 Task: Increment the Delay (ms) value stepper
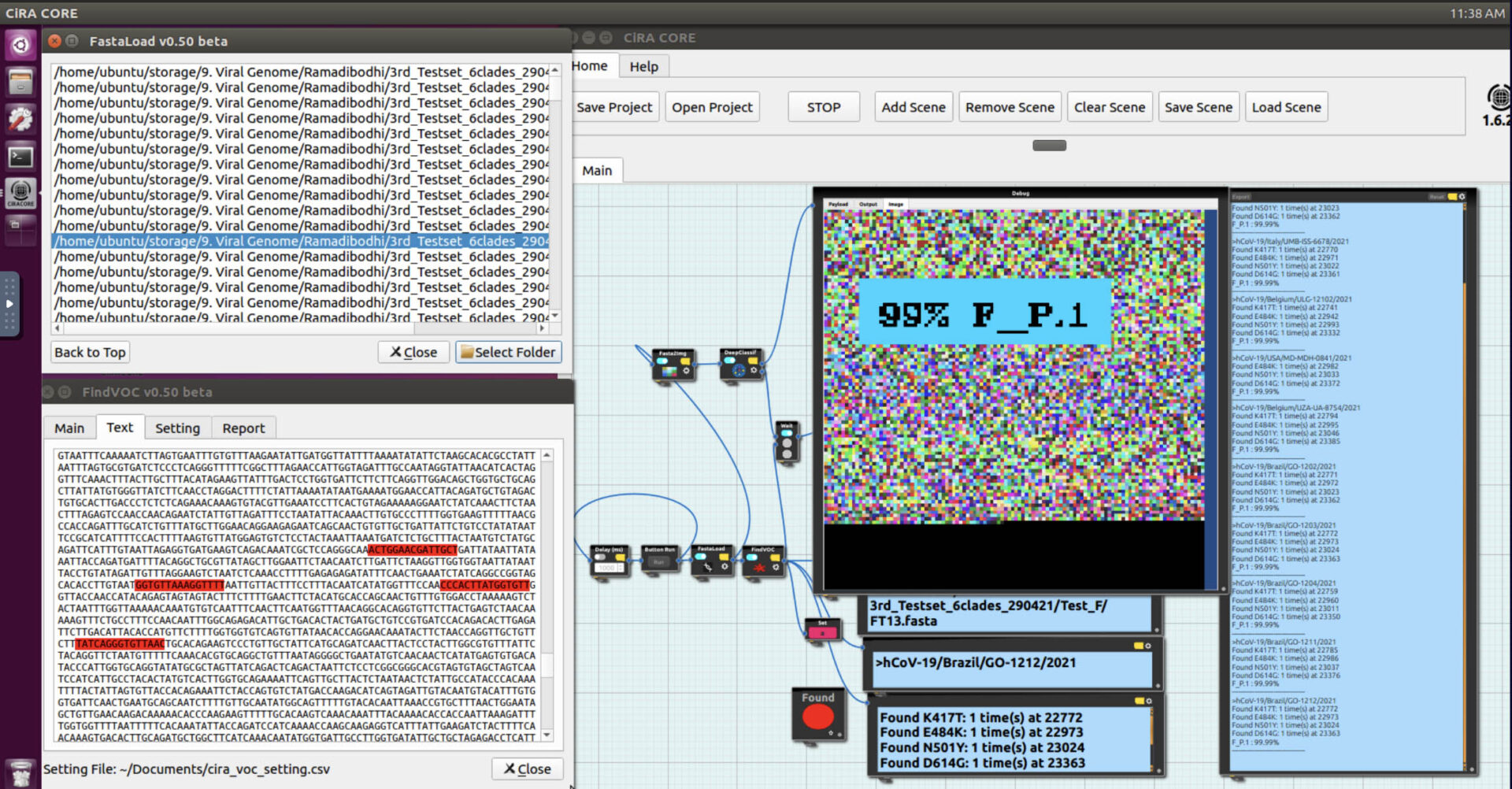[621, 565]
